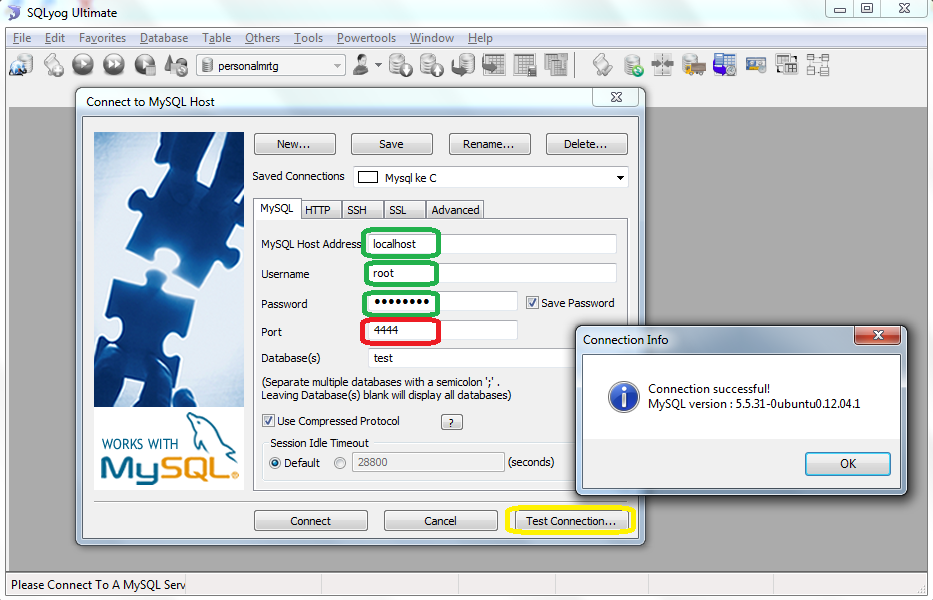Click the Execute and Edit Resultset icon

click(145, 65)
